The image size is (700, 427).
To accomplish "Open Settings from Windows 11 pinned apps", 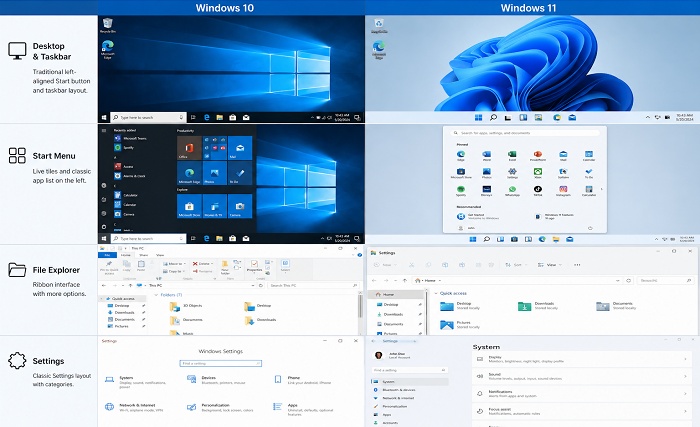I will click(512, 173).
